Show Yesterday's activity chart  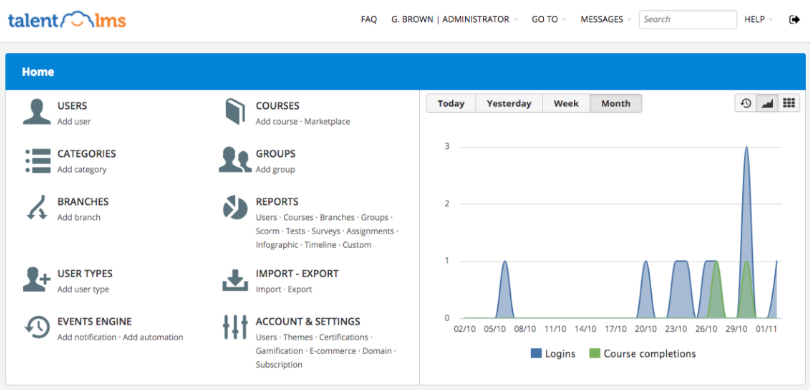509,103
